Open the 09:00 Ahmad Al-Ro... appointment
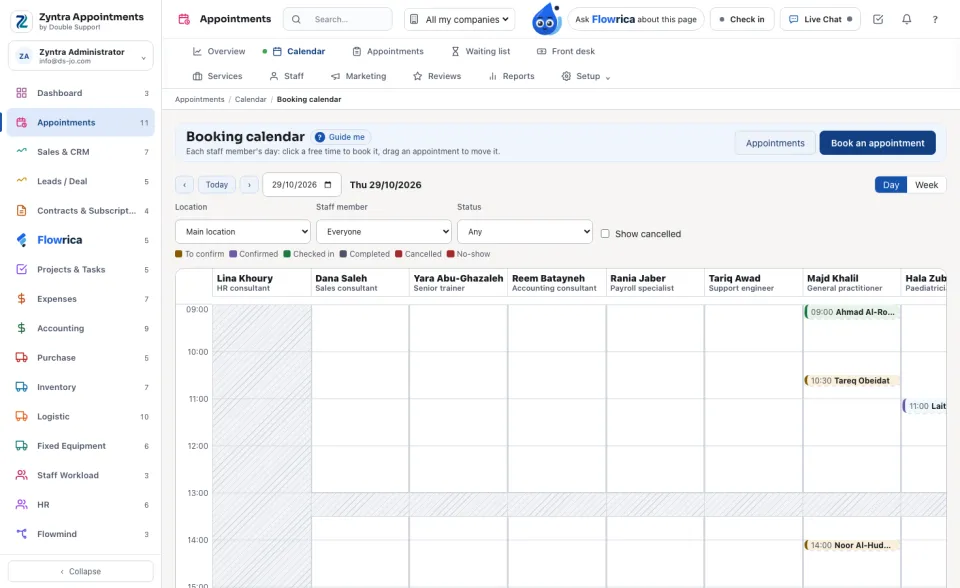Image resolution: width=960 pixels, height=588 pixels. 851,312
